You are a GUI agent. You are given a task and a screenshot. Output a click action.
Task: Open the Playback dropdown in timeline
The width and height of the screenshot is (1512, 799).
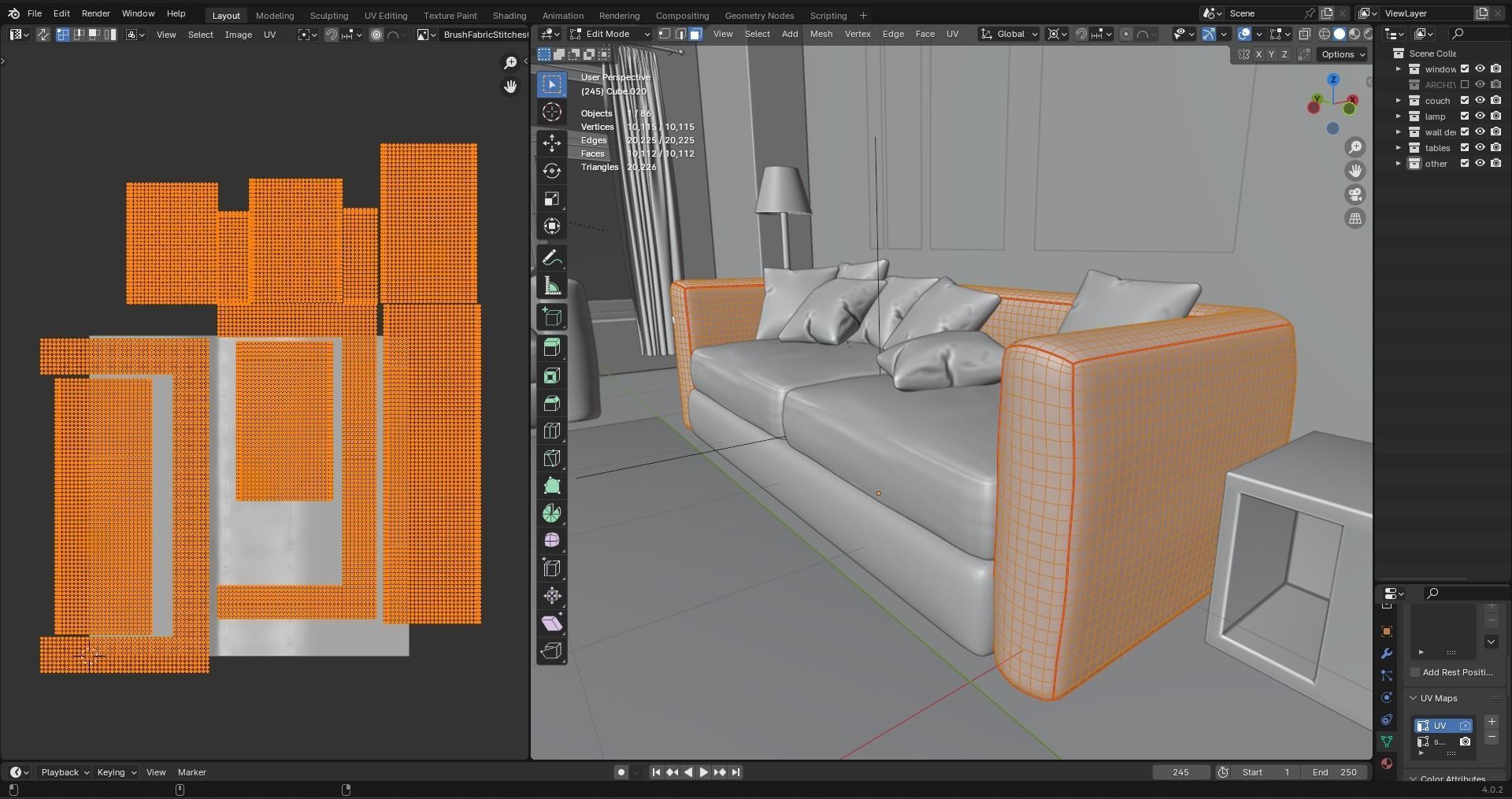[65, 772]
